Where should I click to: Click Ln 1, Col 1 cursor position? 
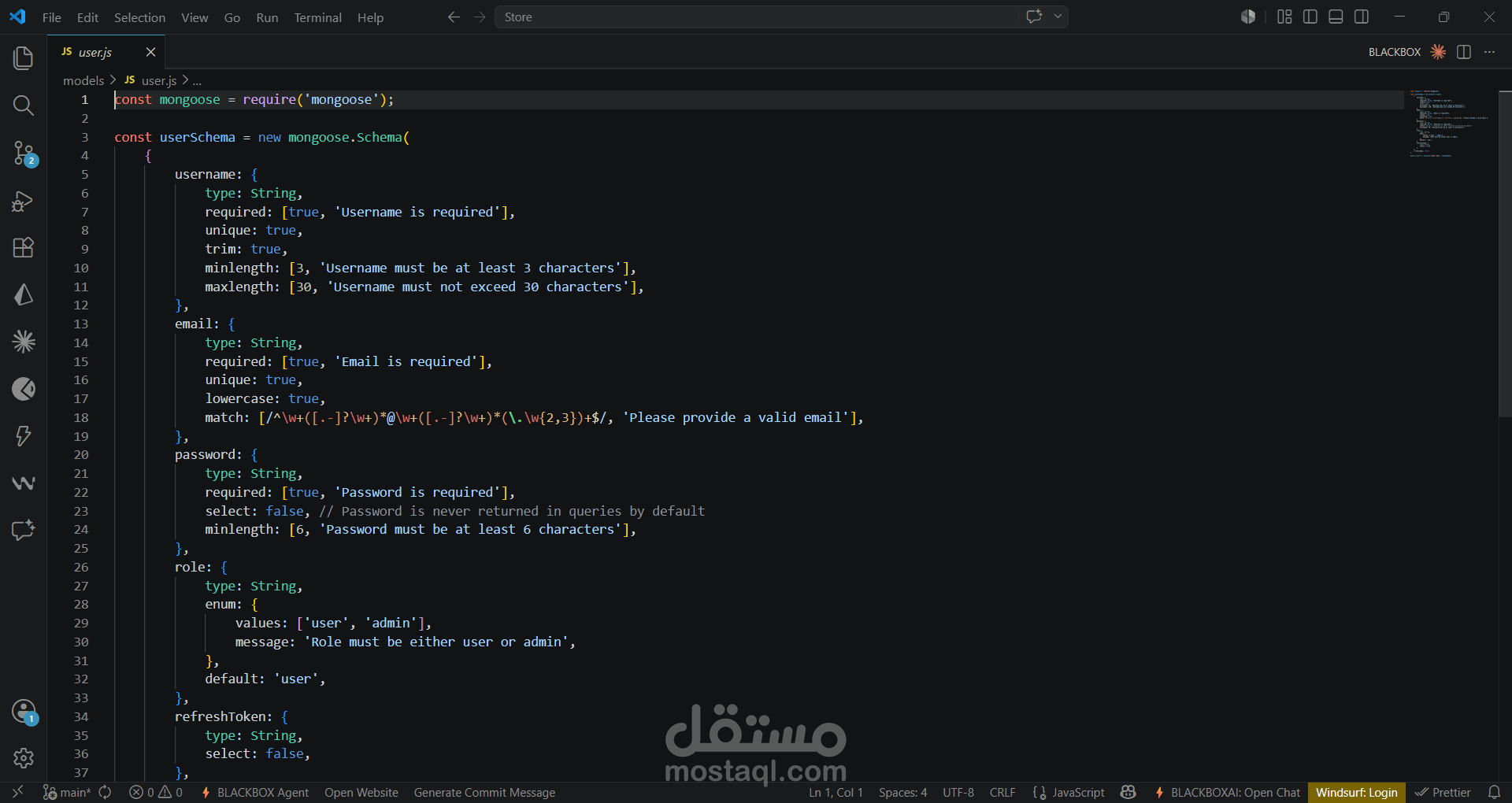(836, 792)
